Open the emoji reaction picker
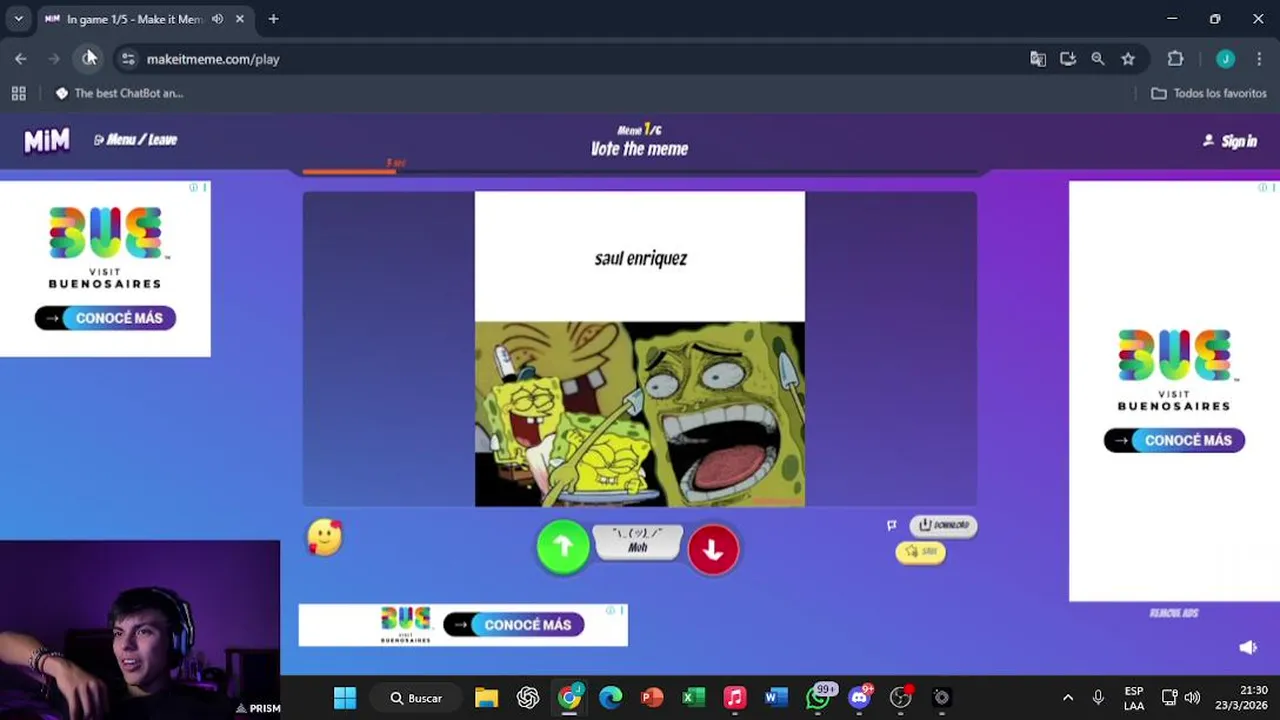Viewport: 1280px width, 720px height. [324, 538]
